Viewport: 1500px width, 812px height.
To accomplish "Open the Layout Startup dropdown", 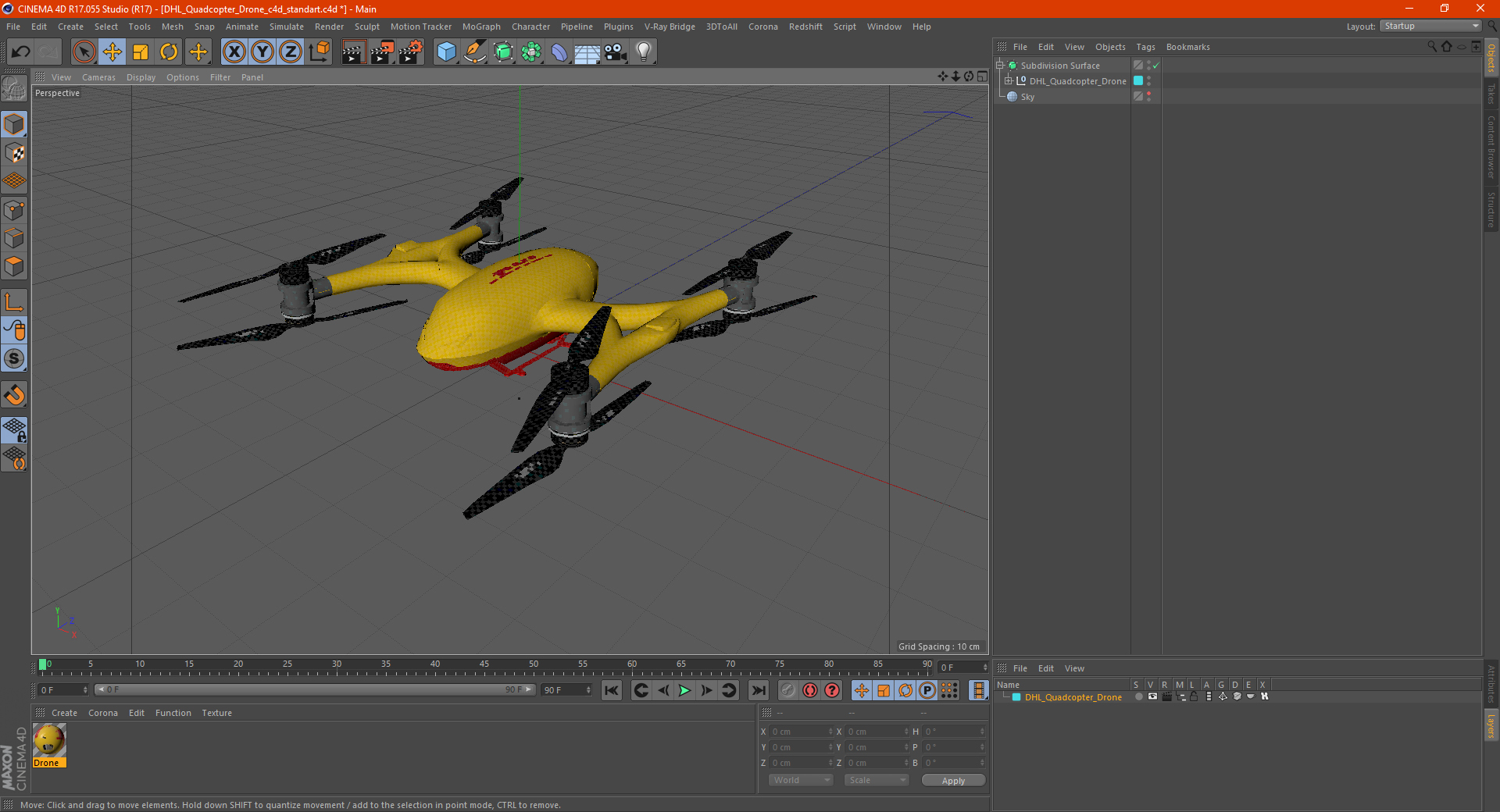I will click(x=1430, y=26).
